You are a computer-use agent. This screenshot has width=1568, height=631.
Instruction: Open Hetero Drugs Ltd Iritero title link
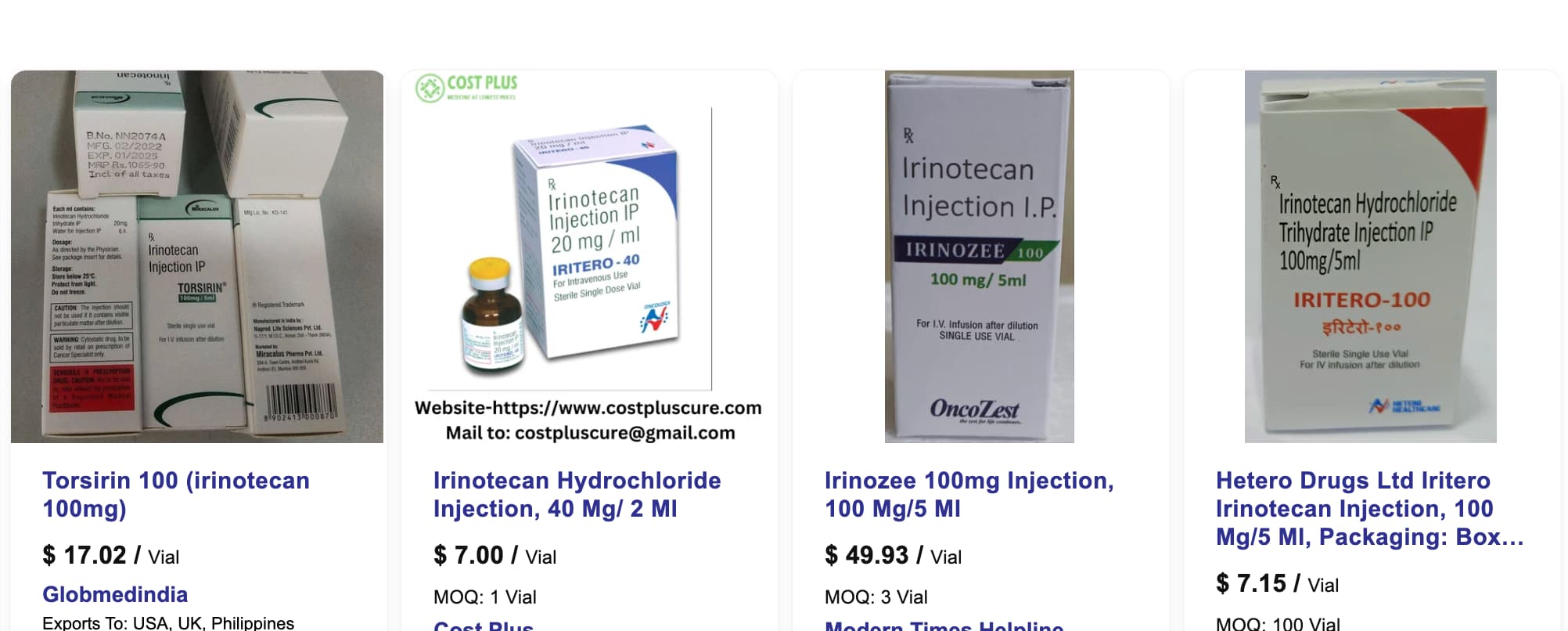pyautogui.click(x=1370, y=509)
